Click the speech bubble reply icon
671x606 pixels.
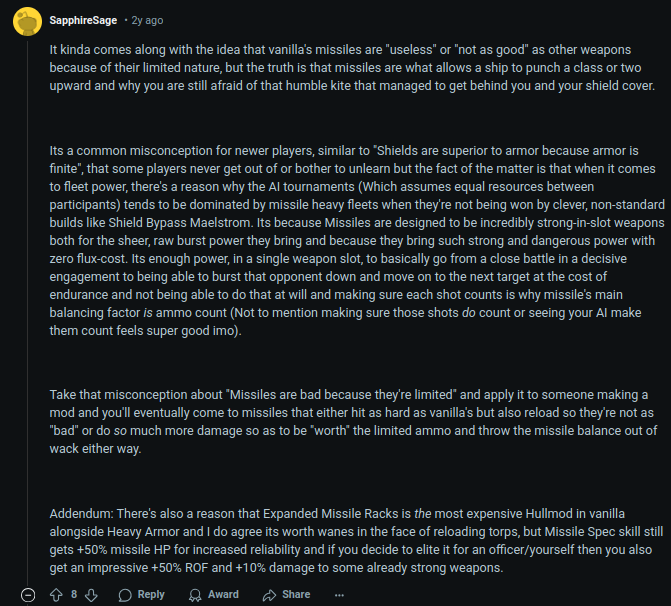(x=125, y=595)
